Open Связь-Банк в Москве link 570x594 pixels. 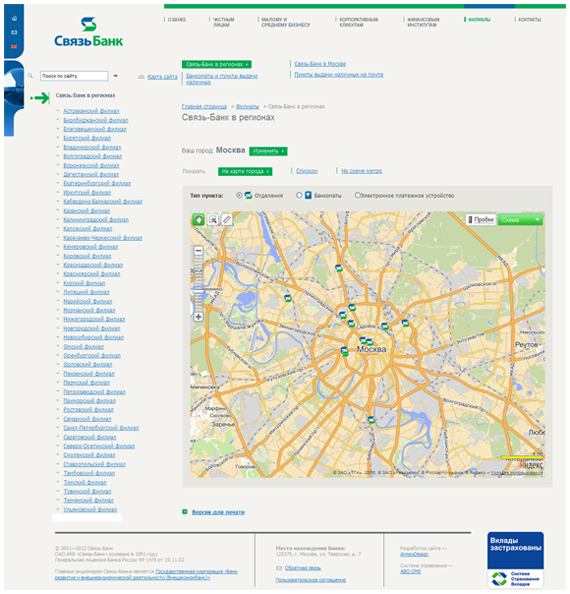pos(320,64)
